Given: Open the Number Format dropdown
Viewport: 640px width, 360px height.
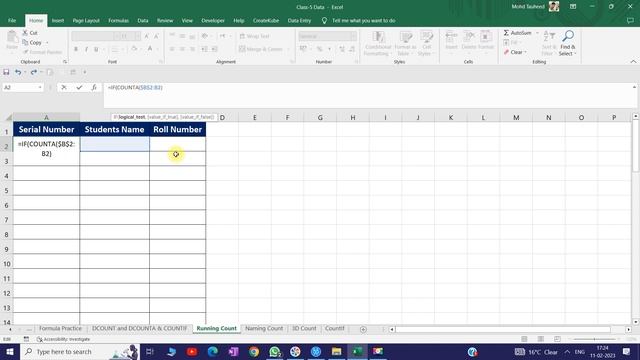Looking at the screenshot, I should [353, 36].
